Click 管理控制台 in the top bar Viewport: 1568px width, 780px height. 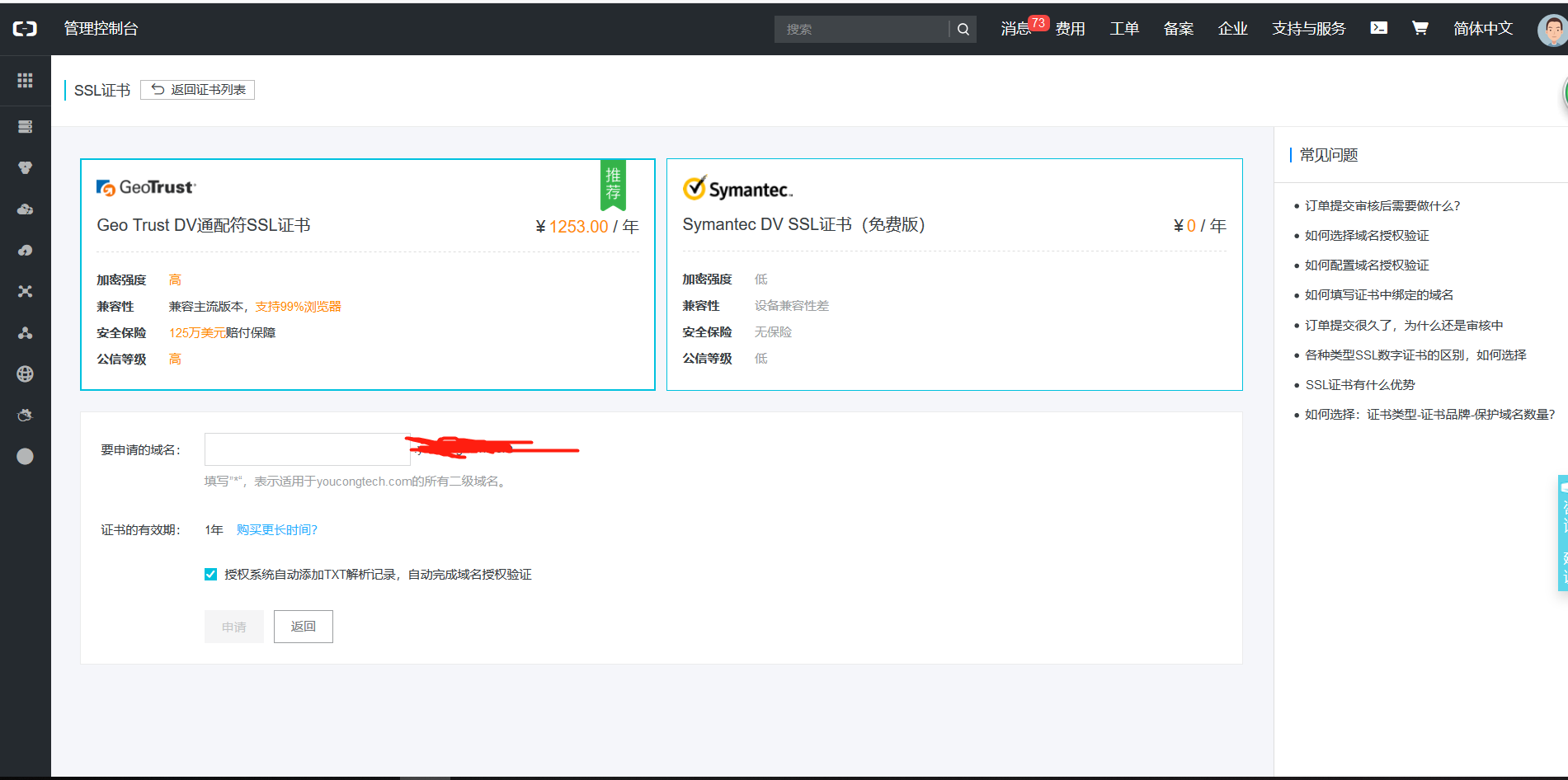(101, 28)
